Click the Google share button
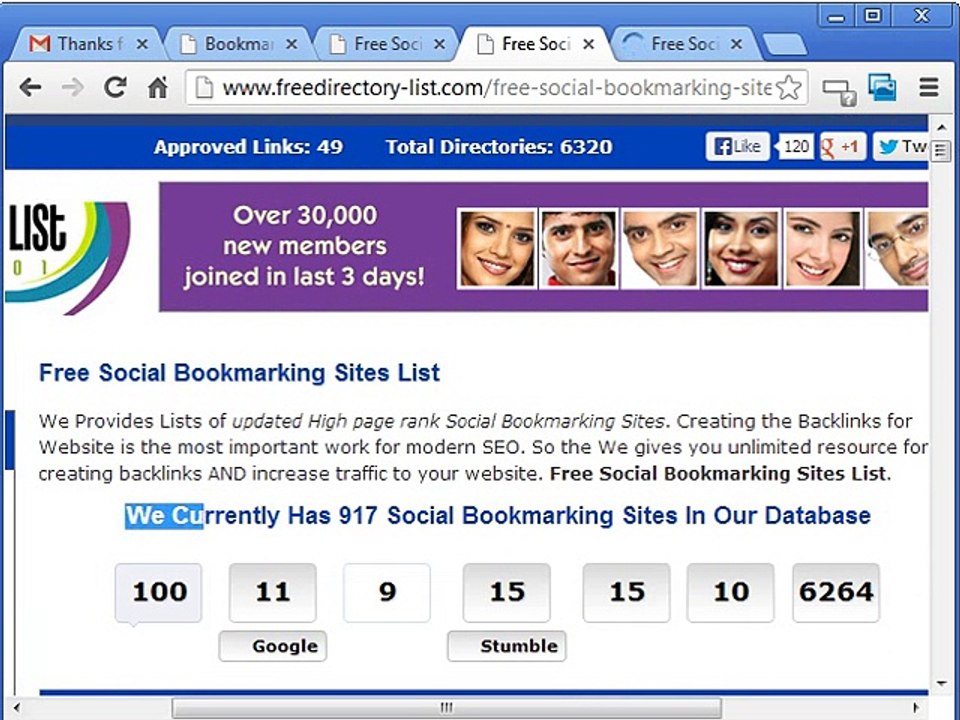960x720 pixels. [272, 646]
